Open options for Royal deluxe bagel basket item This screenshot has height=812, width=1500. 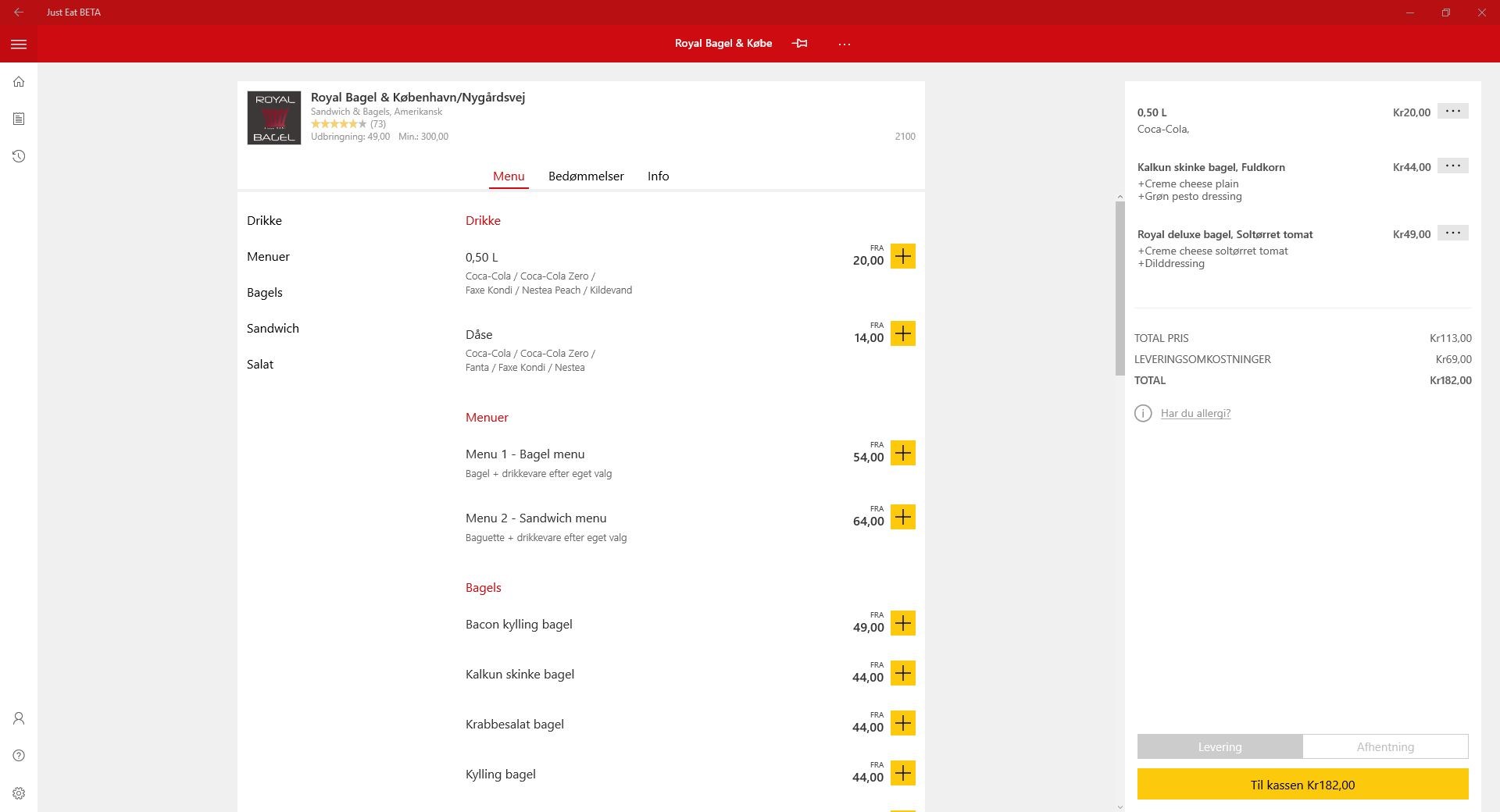[1453, 233]
